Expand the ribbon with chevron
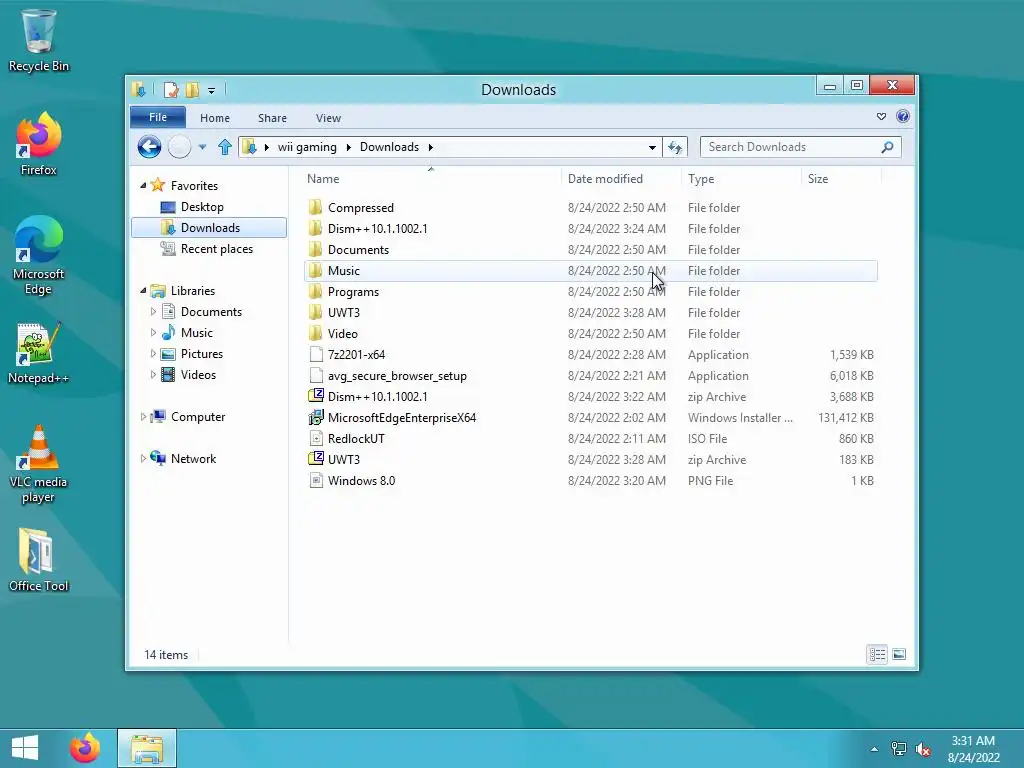Image resolution: width=1024 pixels, height=768 pixels. (881, 116)
